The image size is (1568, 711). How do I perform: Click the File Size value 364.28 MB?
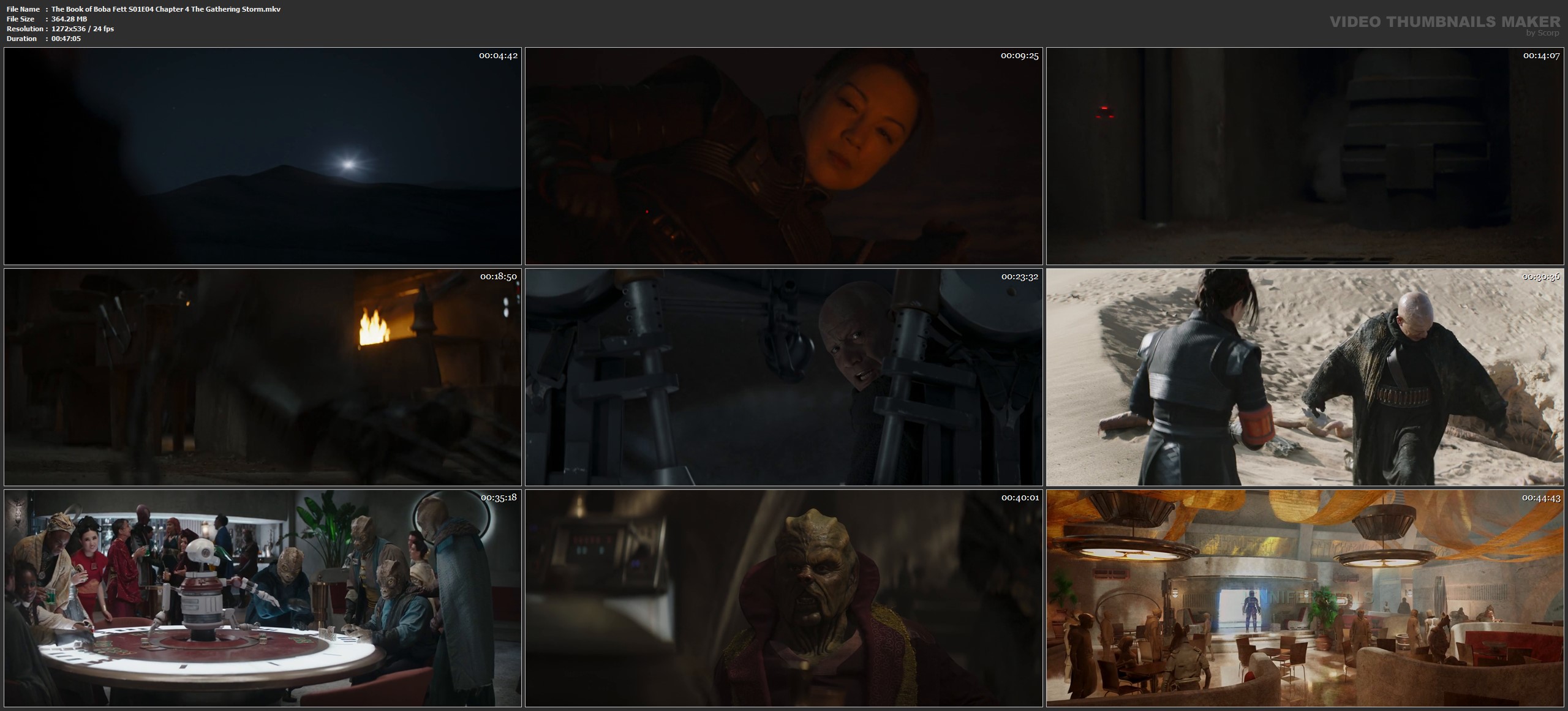[69, 19]
